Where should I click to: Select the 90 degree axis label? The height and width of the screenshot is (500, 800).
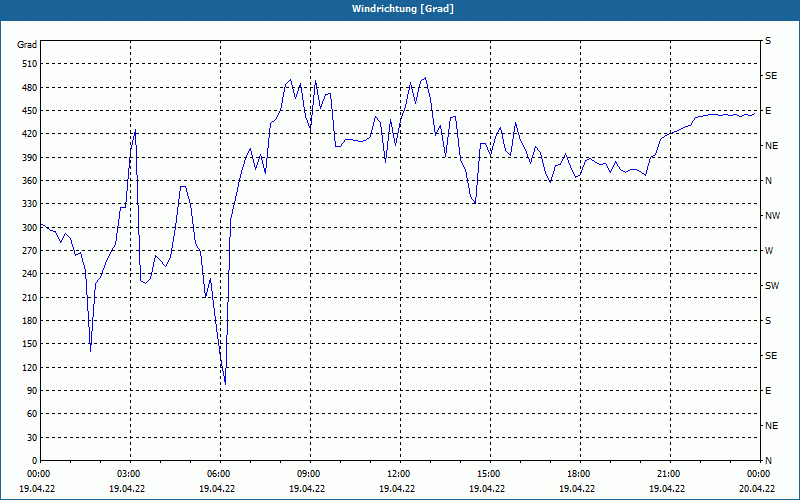[32, 391]
